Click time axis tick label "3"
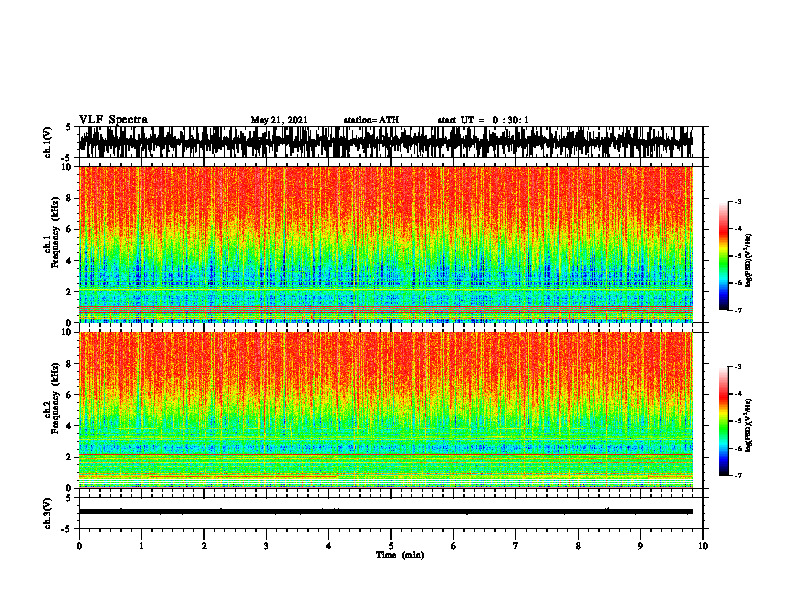 click(x=266, y=546)
